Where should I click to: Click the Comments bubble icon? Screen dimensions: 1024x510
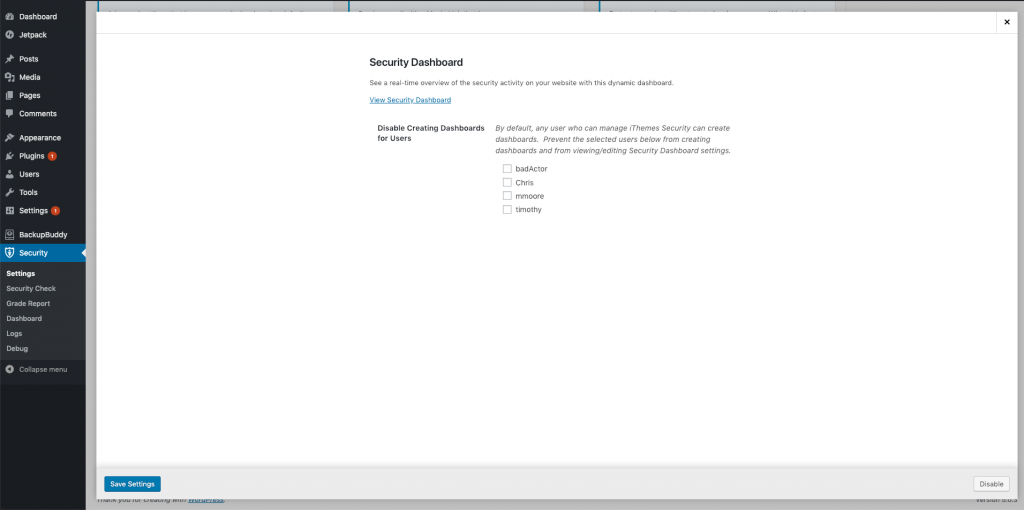click(x=9, y=114)
